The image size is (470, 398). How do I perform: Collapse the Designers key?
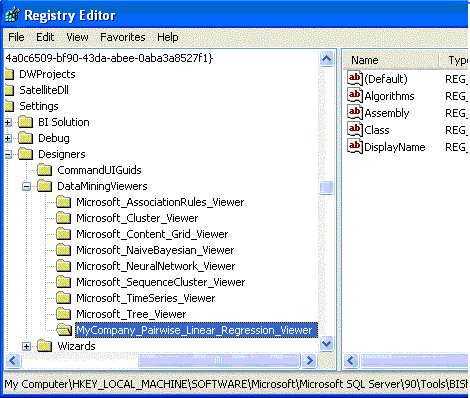click(8, 154)
